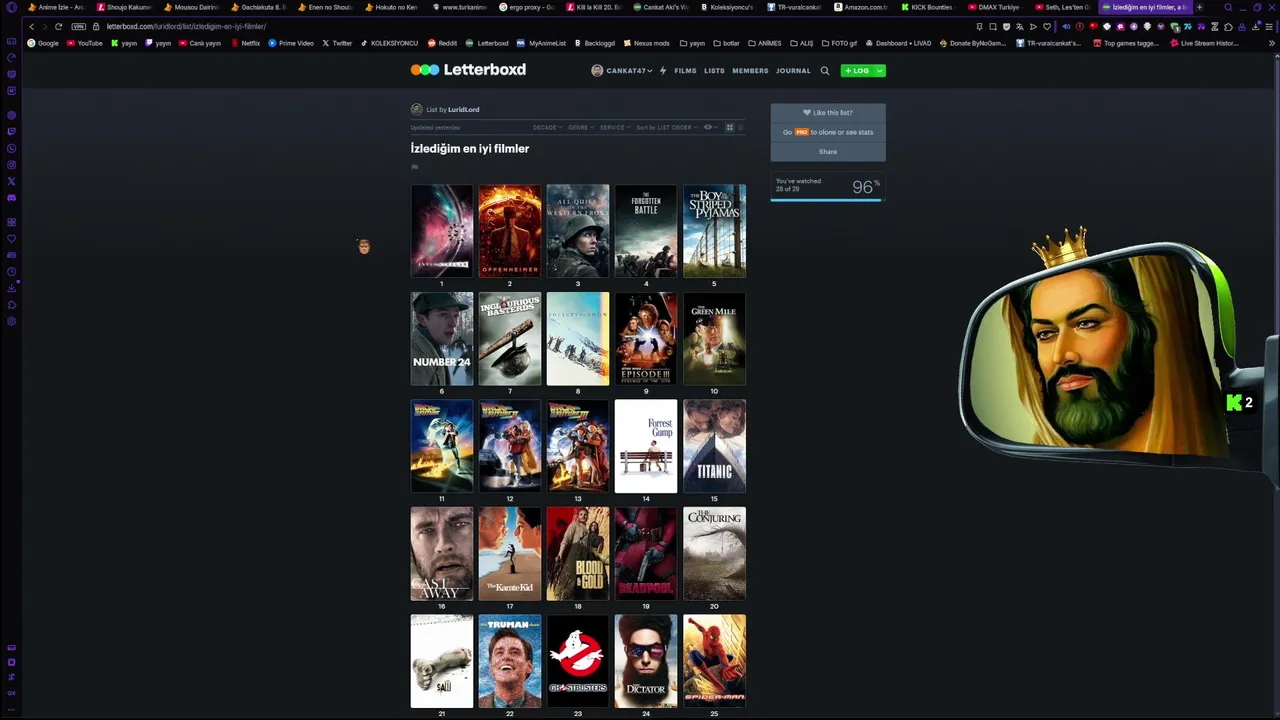Image resolution: width=1280 pixels, height=720 pixels.
Task: Open the Deadpool poster
Action: click(646, 554)
